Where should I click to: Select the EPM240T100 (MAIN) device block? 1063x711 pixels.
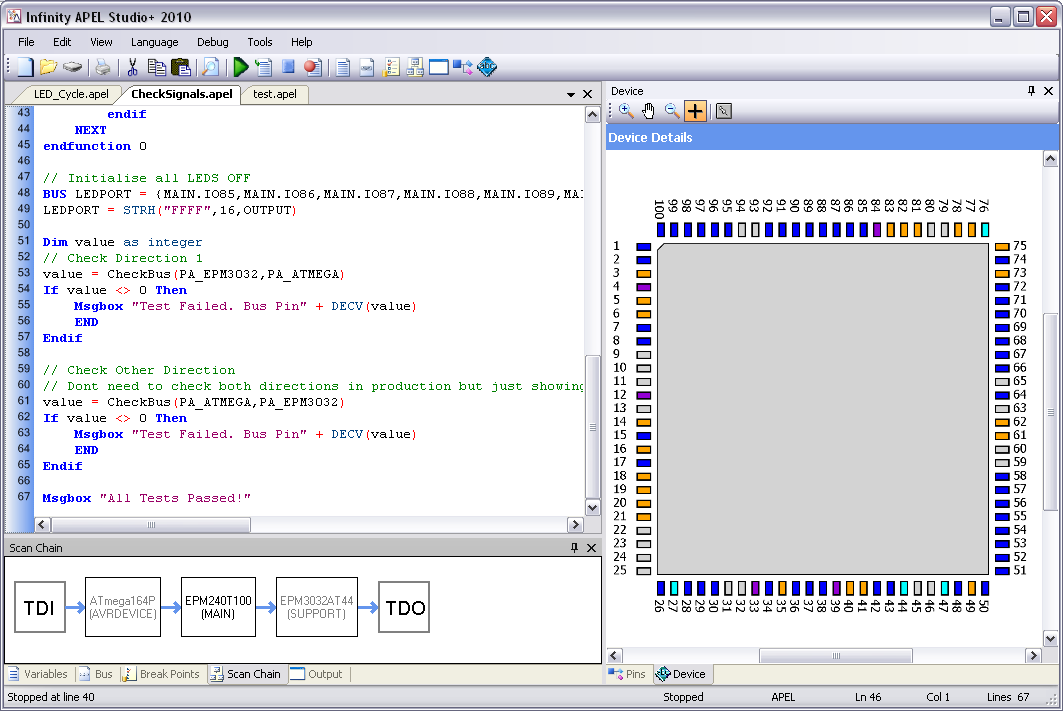click(218, 607)
